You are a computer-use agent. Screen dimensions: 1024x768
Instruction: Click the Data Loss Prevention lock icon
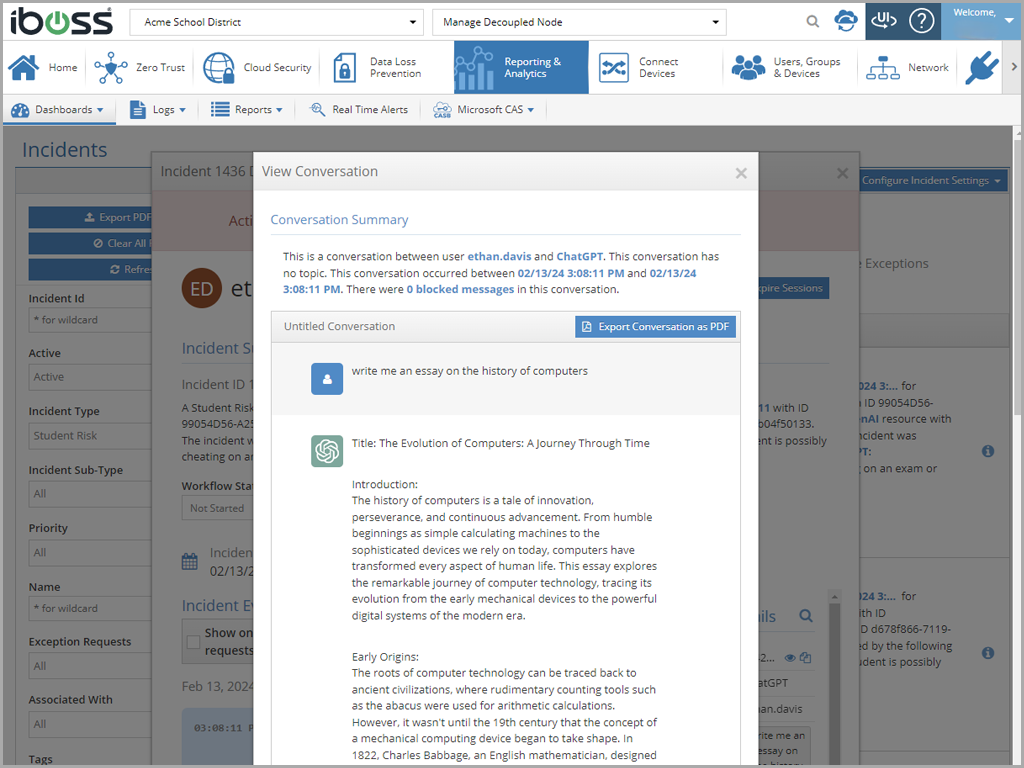(x=344, y=67)
